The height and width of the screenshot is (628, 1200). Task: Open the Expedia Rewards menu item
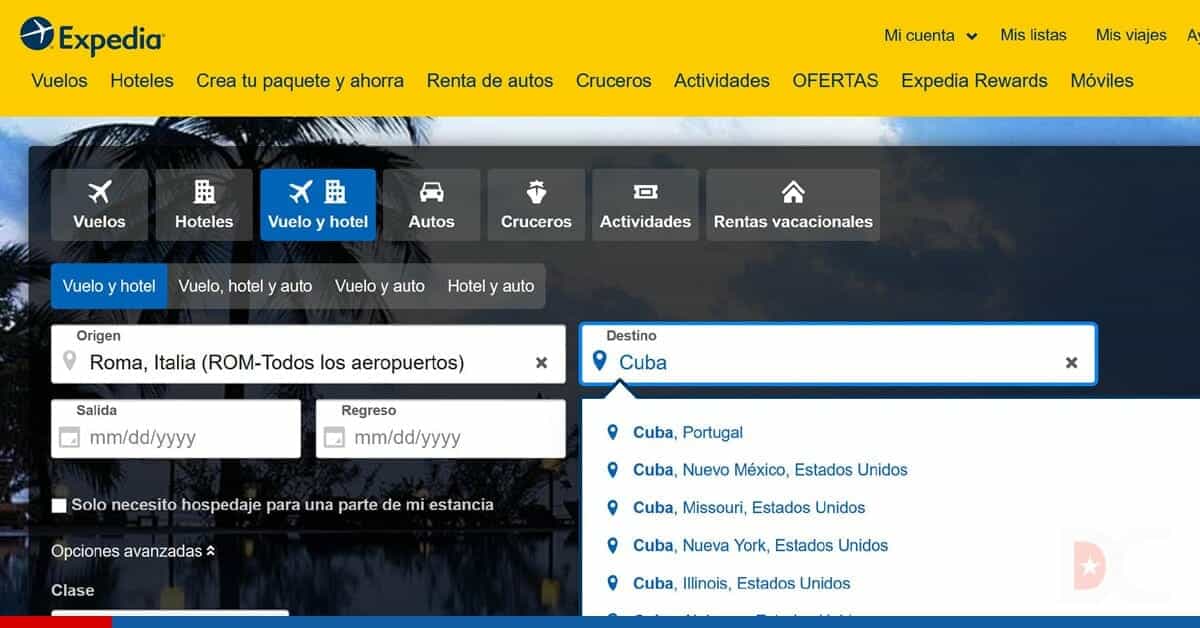tap(974, 81)
